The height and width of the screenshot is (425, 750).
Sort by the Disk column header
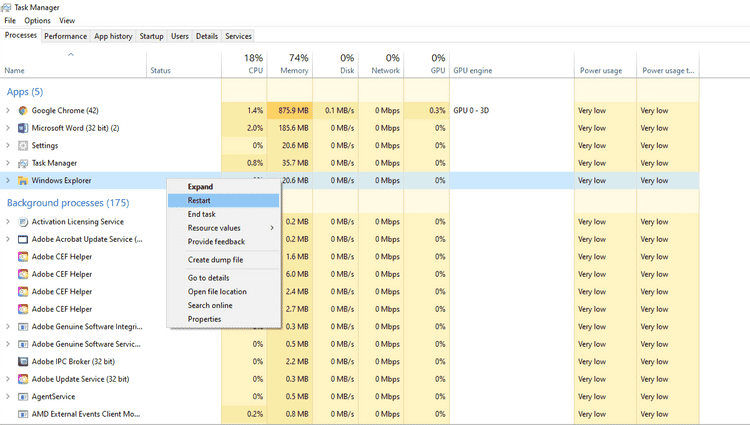pyautogui.click(x=335, y=65)
